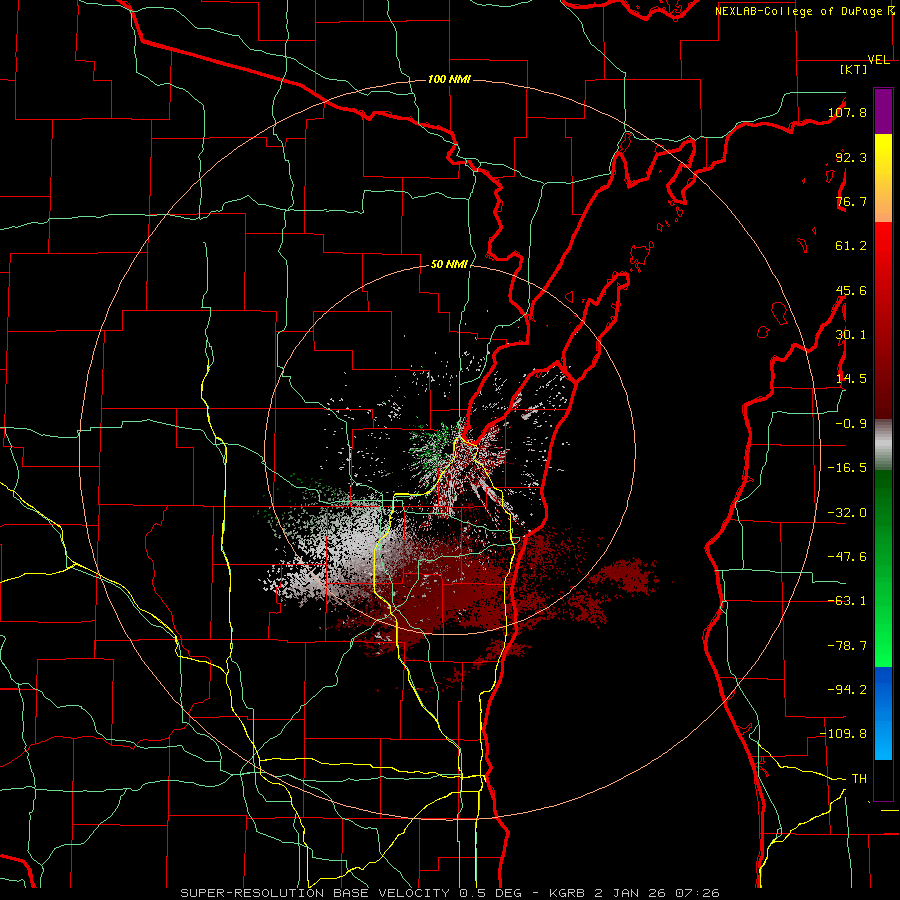Click the 30.1 legend value
Image resolution: width=900 pixels, height=900 pixels.
(x=851, y=335)
